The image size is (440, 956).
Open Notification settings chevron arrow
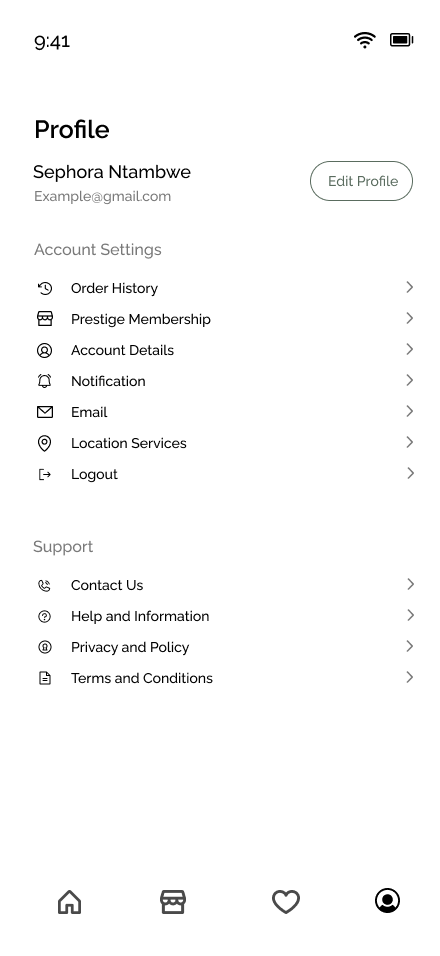click(x=410, y=380)
